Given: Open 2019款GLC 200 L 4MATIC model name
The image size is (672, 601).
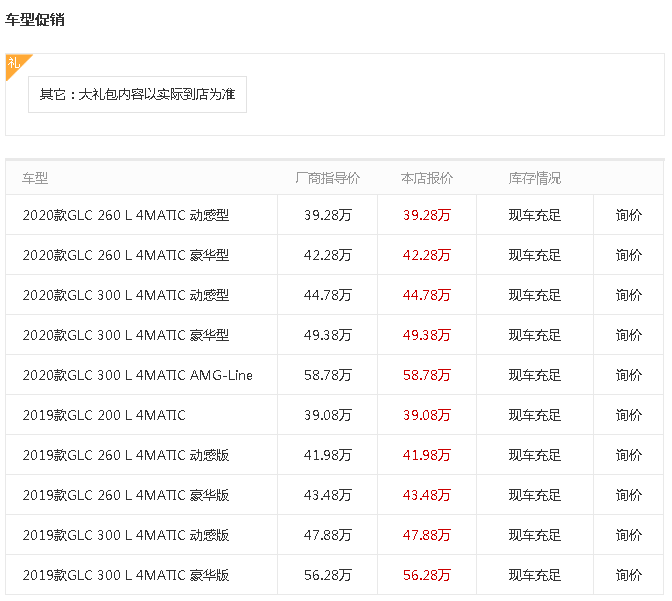Looking at the screenshot, I should pos(104,415).
